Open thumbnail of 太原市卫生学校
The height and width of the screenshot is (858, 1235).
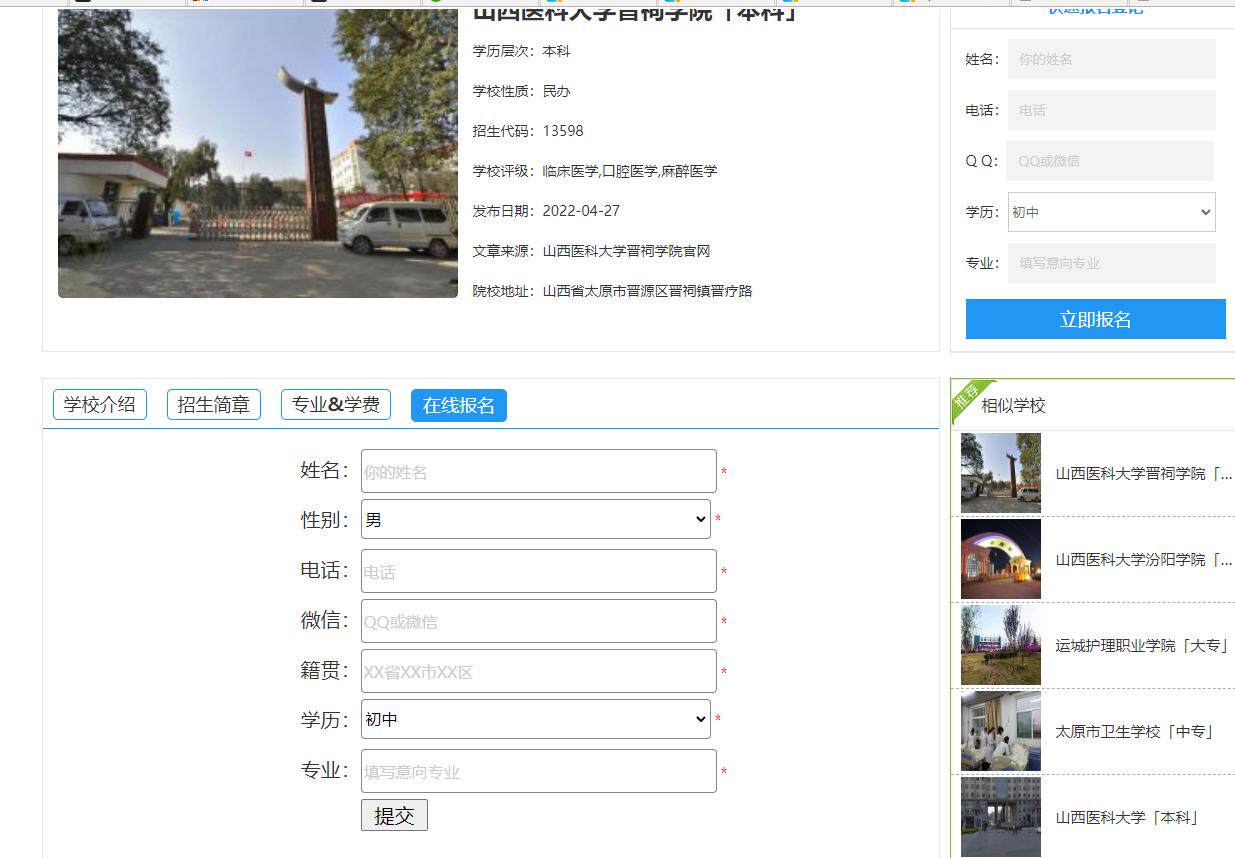click(1001, 731)
